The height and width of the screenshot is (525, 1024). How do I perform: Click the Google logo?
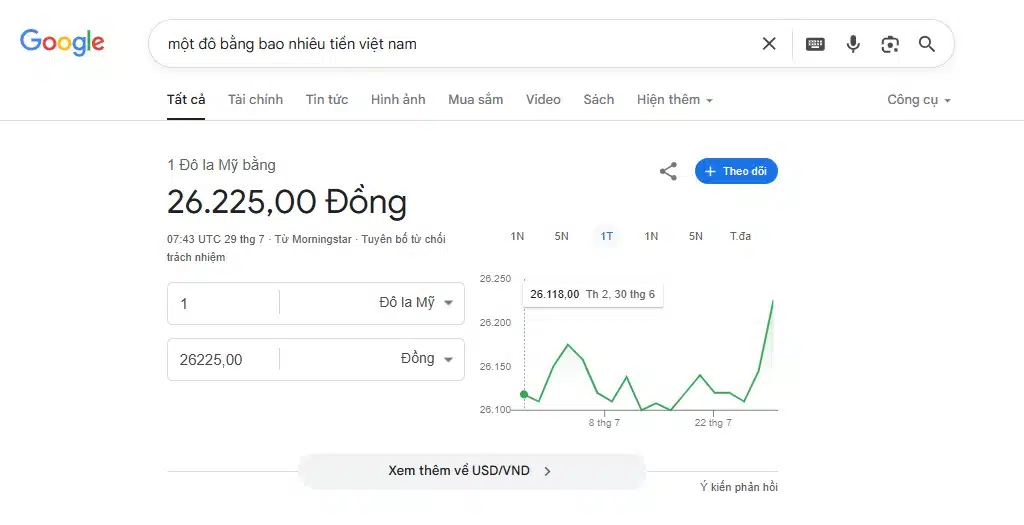62,42
